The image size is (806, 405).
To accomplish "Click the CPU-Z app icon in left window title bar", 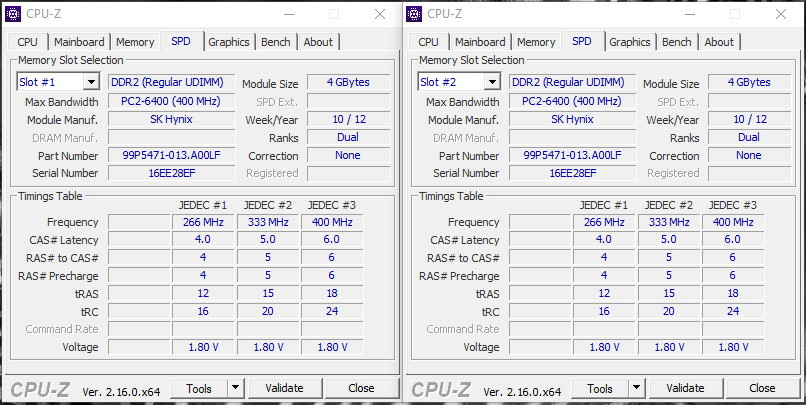I will point(13,14).
